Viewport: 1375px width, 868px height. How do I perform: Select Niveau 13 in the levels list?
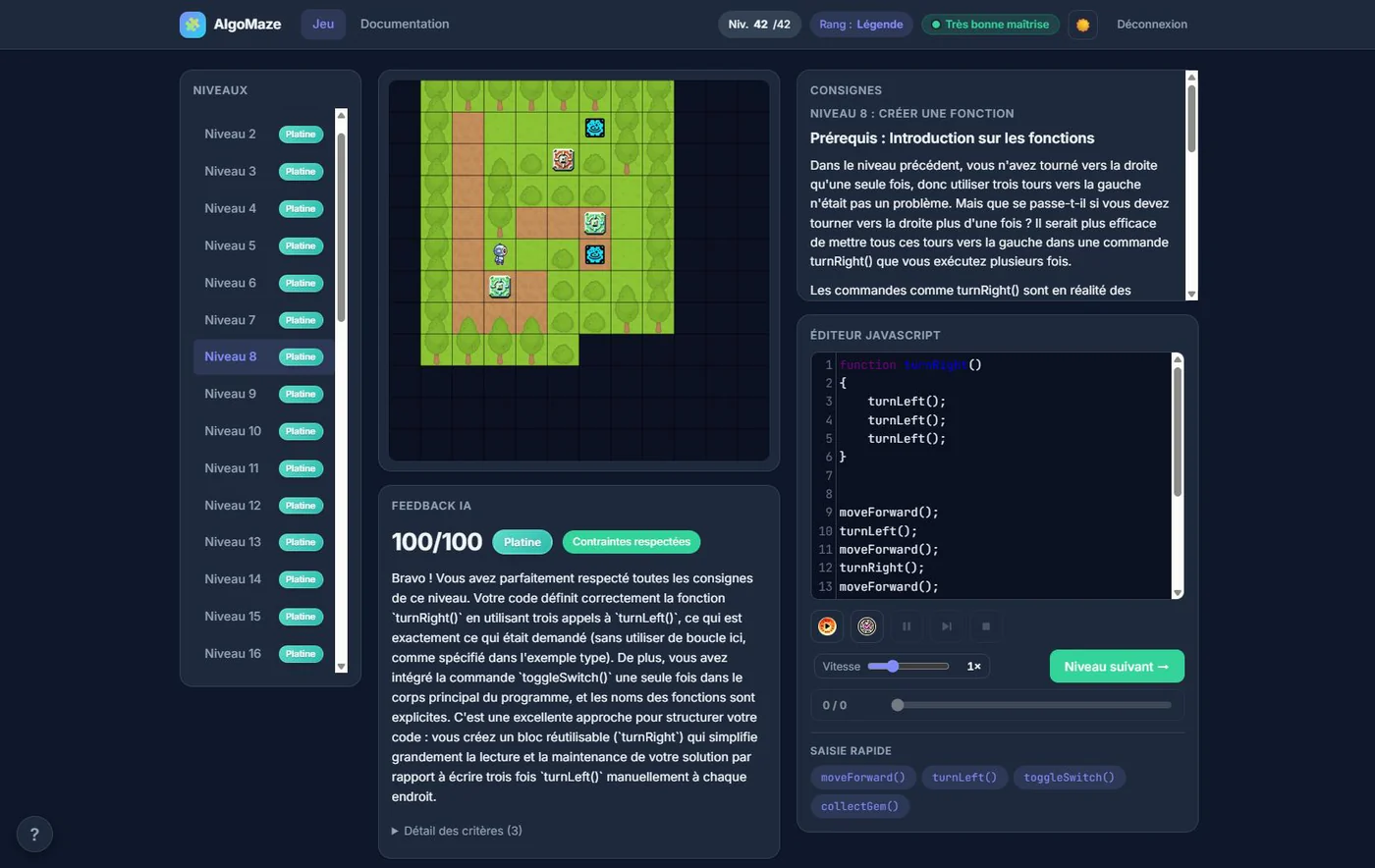pos(263,542)
